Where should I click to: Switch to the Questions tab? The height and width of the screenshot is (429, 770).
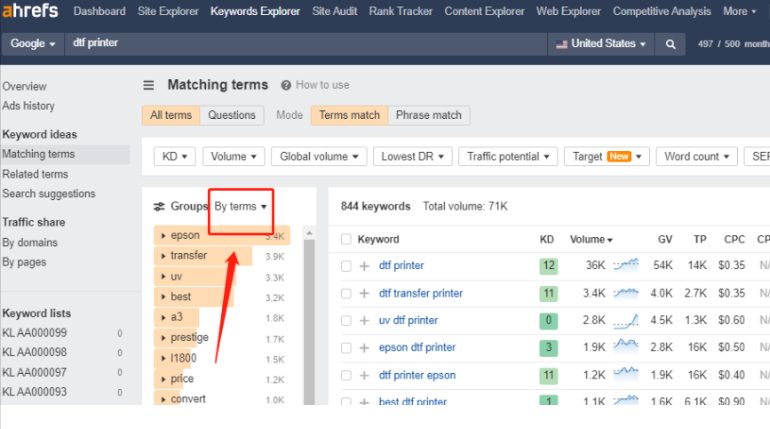[x=232, y=115]
